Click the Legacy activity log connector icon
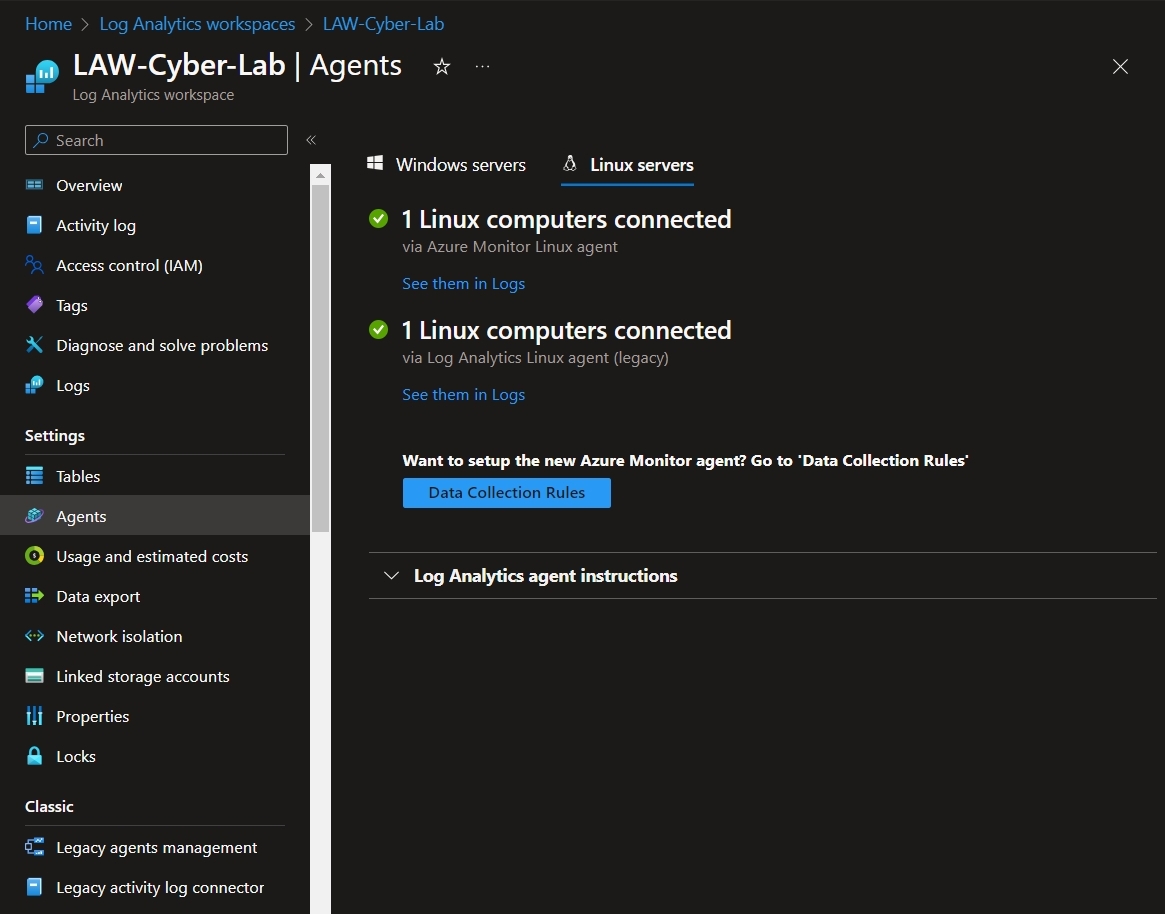This screenshot has height=914, width=1165. [x=34, y=887]
